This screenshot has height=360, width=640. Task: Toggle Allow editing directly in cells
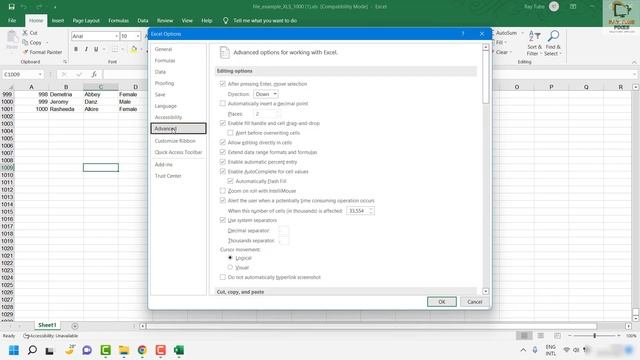pos(222,142)
